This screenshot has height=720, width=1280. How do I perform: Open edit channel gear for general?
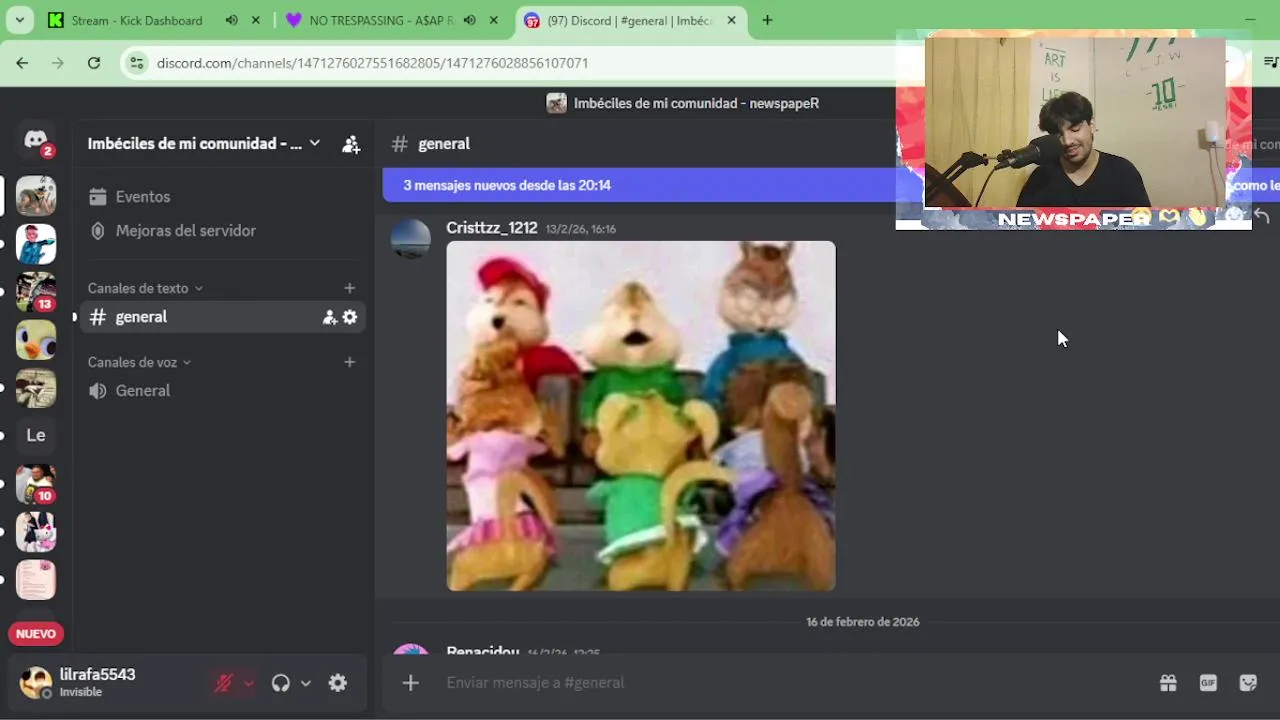pyautogui.click(x=350, y=317)
